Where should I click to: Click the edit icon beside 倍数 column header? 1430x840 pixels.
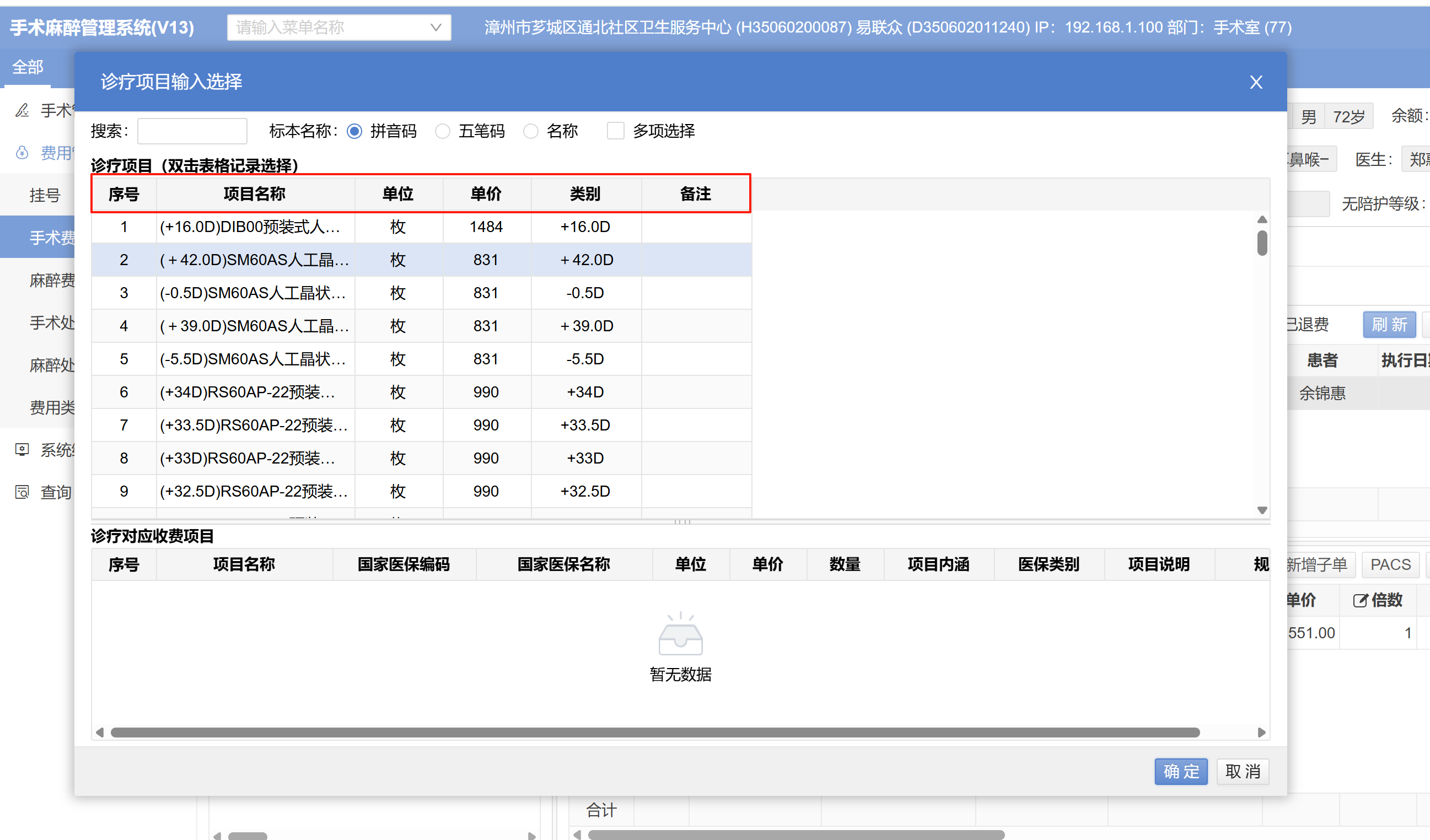click(1359, 601)
